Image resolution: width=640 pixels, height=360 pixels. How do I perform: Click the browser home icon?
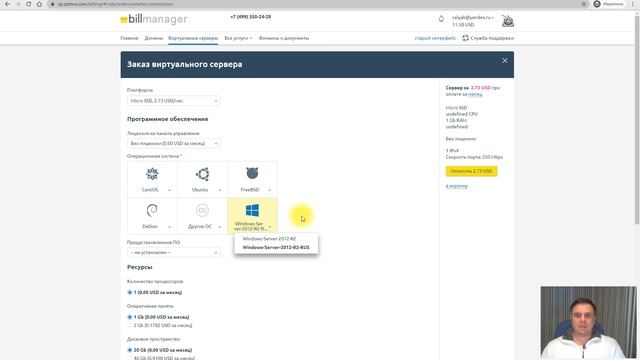[x=39, y=4]
